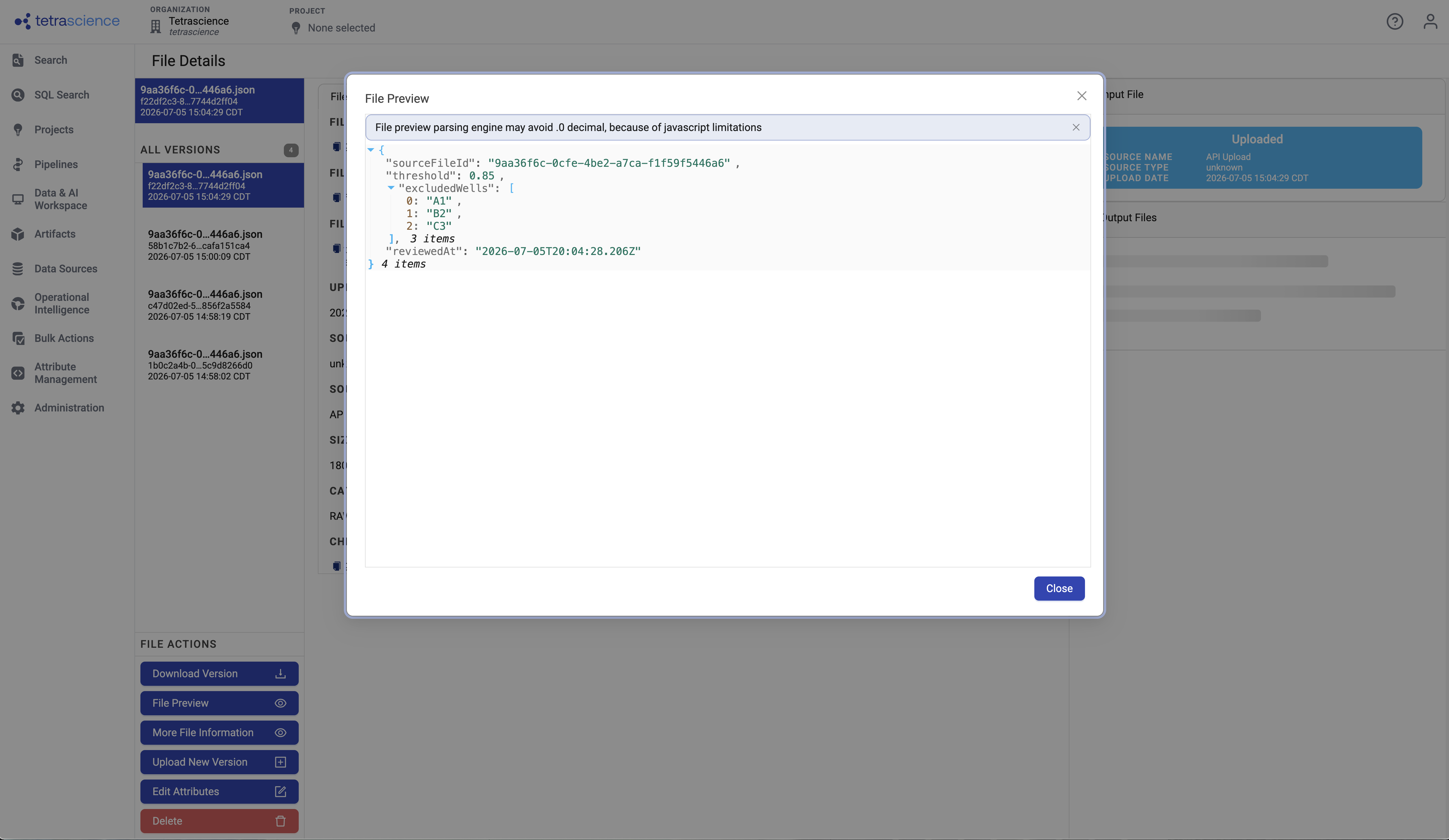Click the organization building icon
The width and height of the screenshot is (1449, 840).
click(155, 26)
